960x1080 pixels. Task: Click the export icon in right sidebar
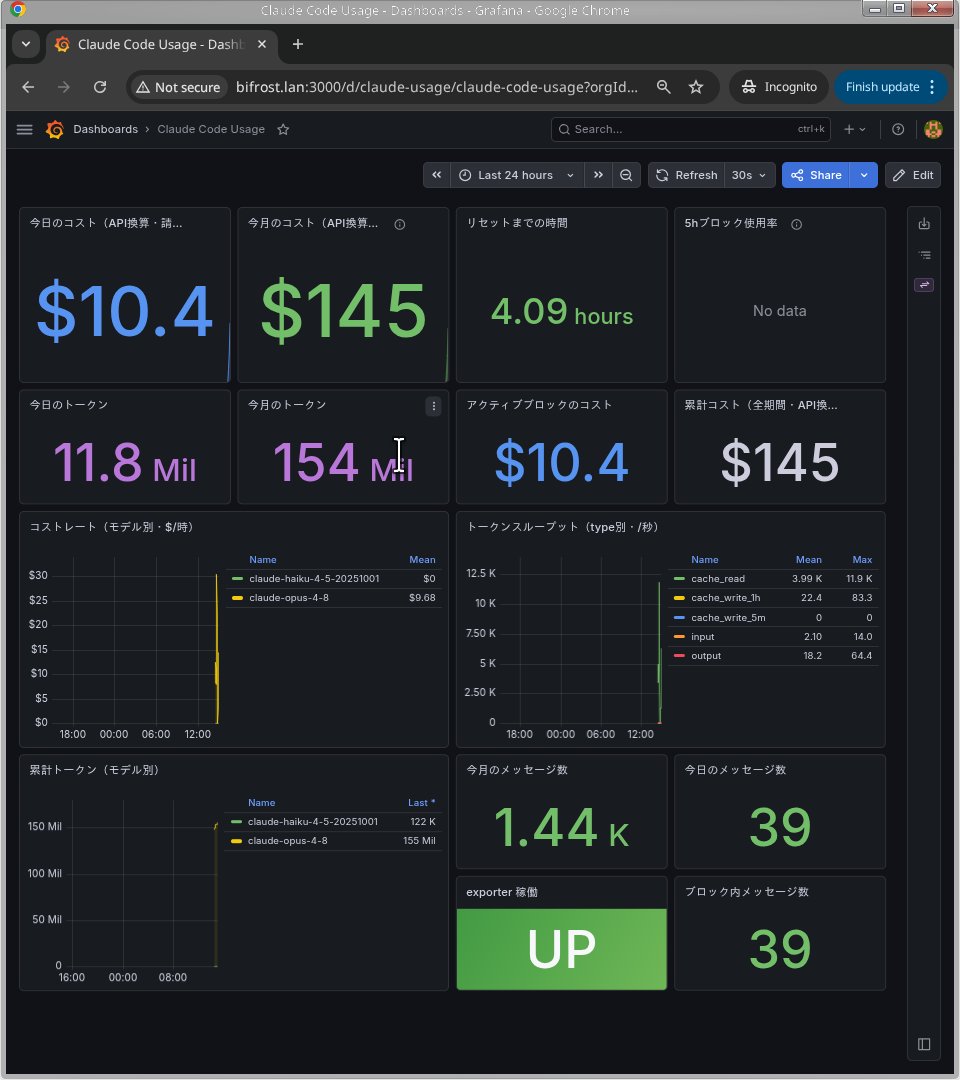coord(924,225)
